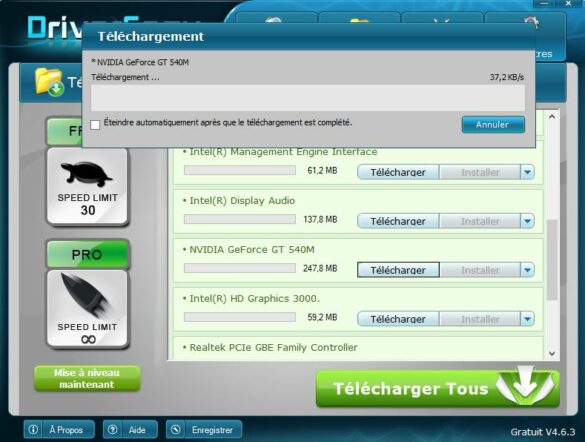Image resolution: width=585 pixels, height=442 pixels.
Task: Download NVIDIA GeForce GT 540M driver
Action: [398, 270]
